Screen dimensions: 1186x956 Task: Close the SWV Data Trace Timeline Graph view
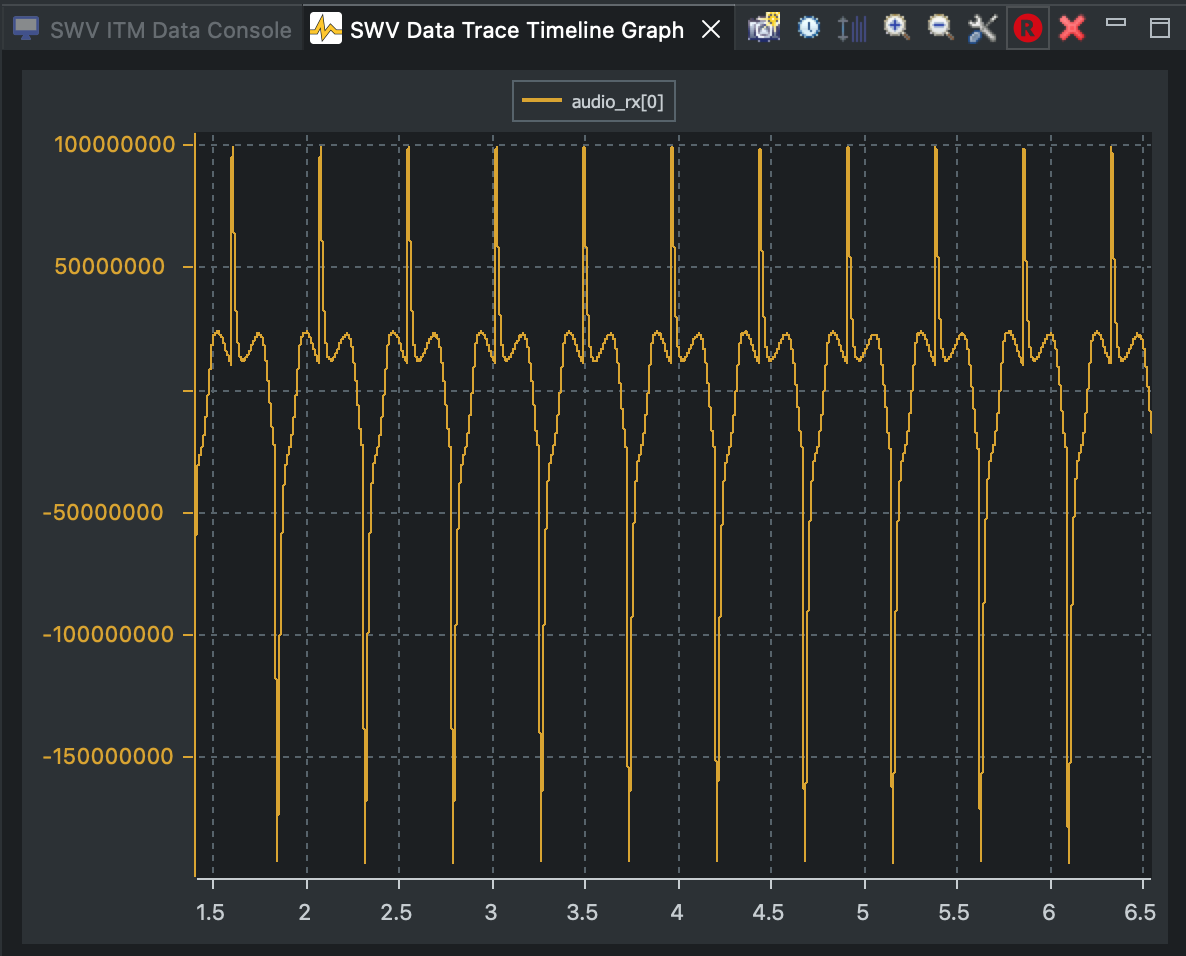point(711,29)
